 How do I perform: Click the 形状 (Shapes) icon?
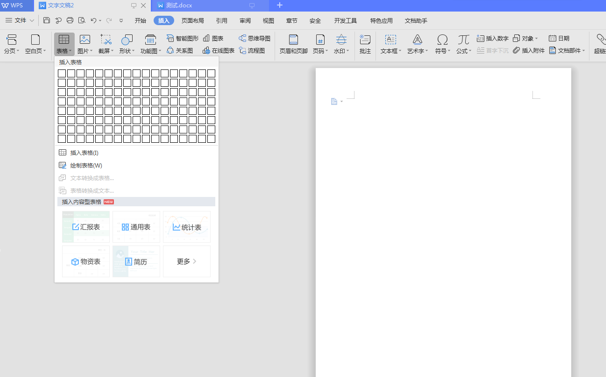click(127, 39)
